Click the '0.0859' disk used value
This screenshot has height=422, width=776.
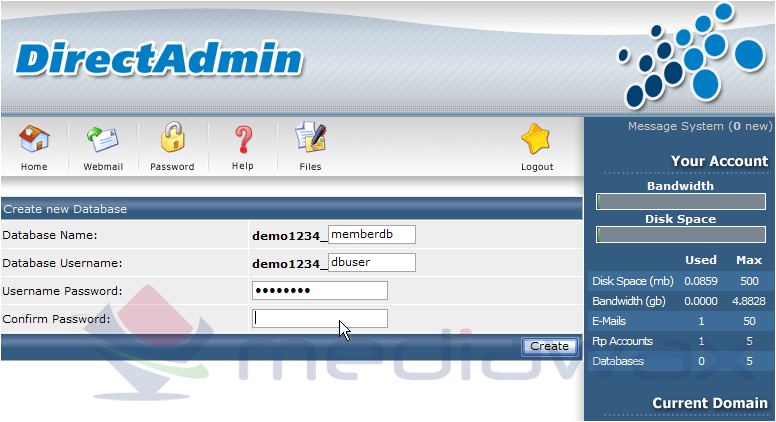click(701, 281)
